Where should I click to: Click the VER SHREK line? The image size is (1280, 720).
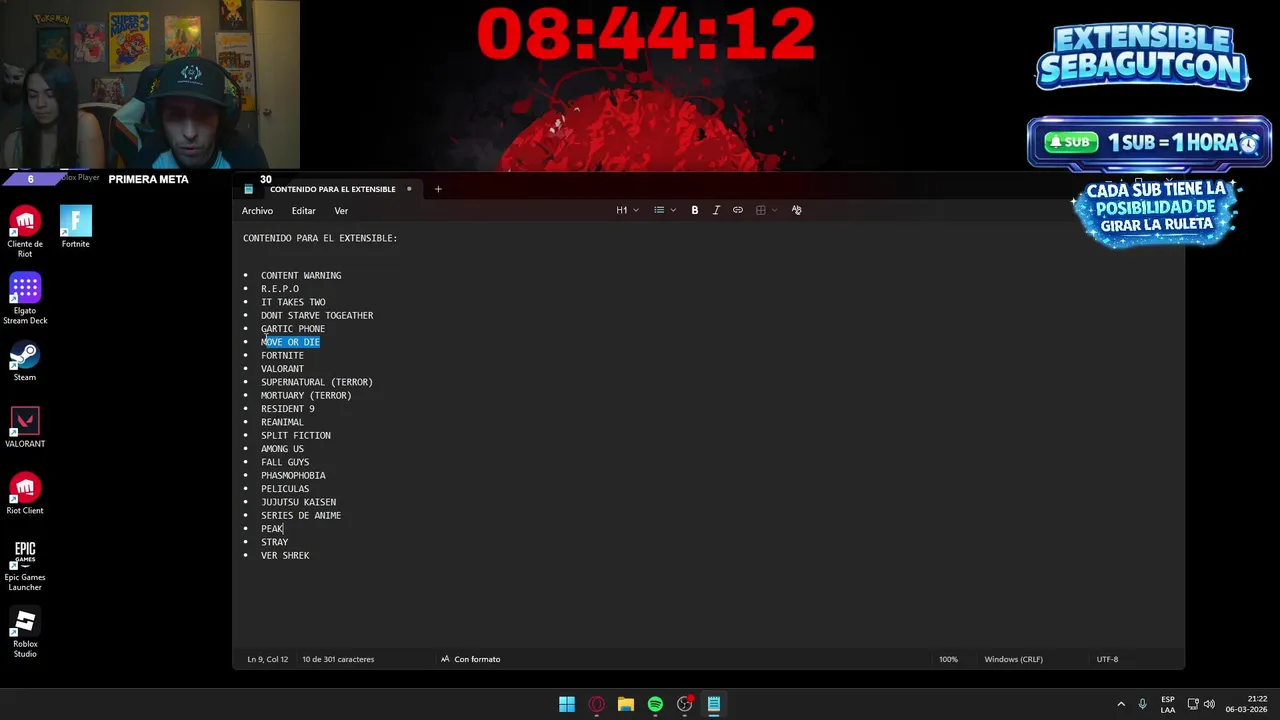point(285,556)
